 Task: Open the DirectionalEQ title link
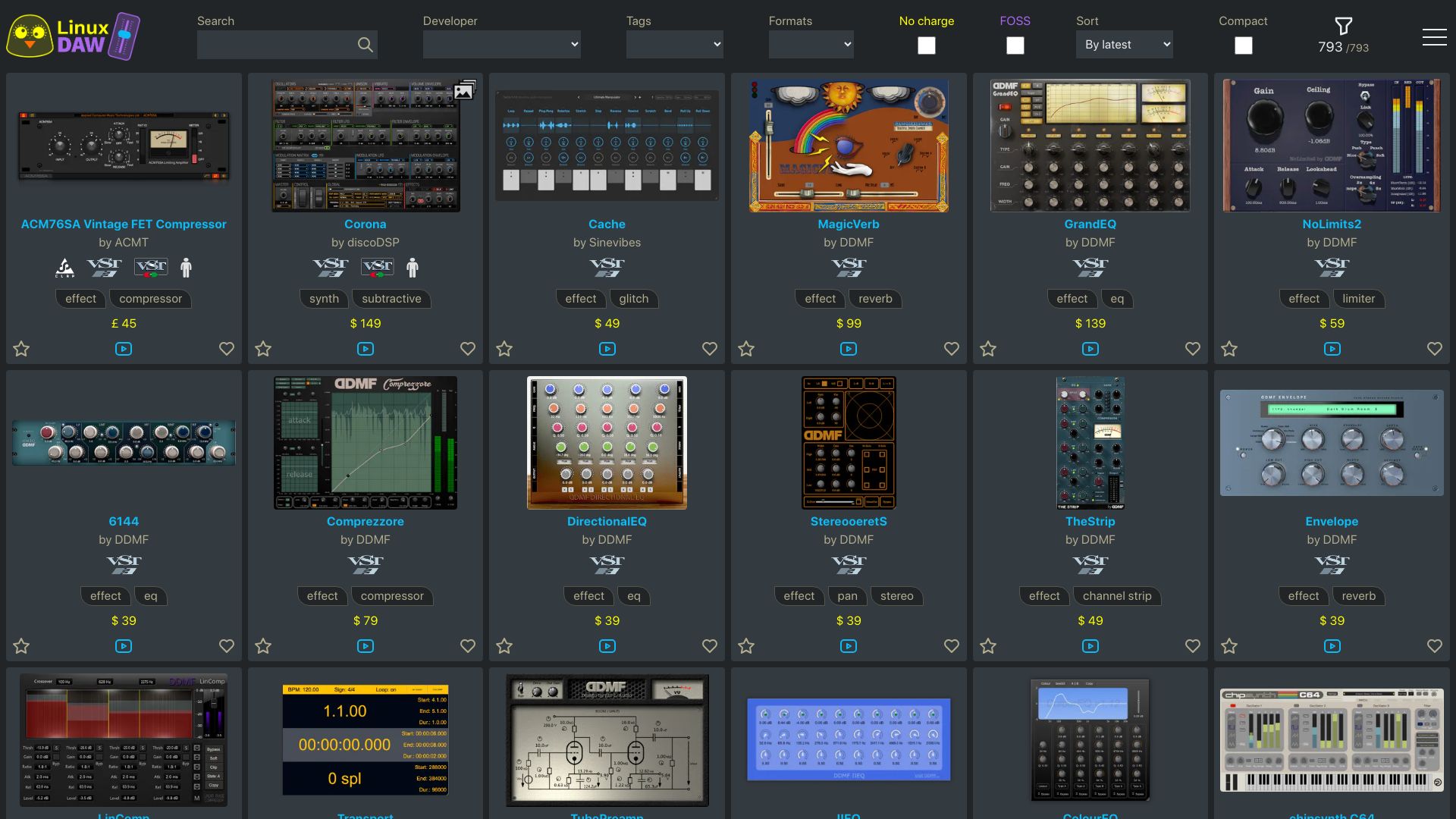[x=607, y=522]
